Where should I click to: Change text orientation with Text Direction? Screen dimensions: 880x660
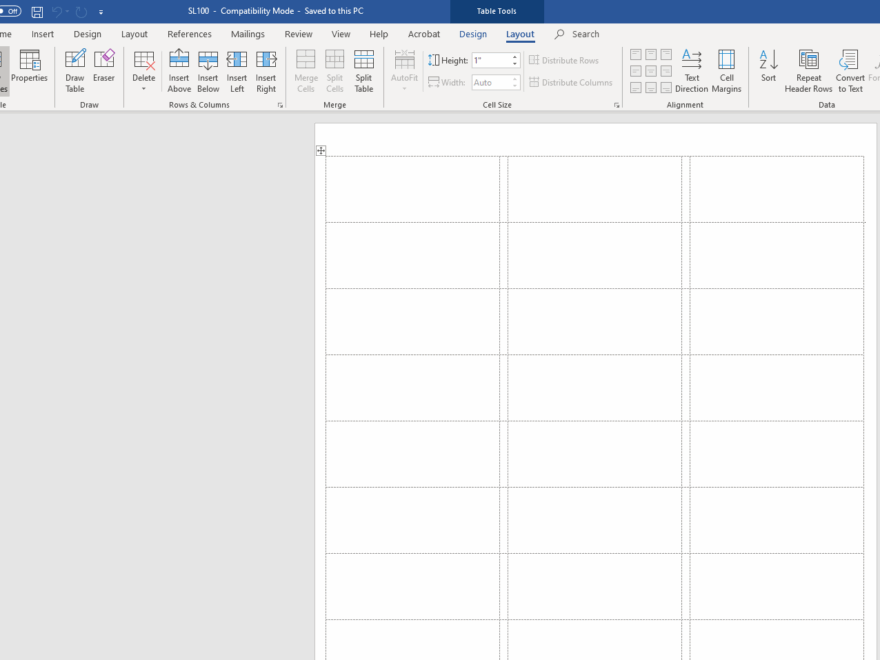[691, 70]
